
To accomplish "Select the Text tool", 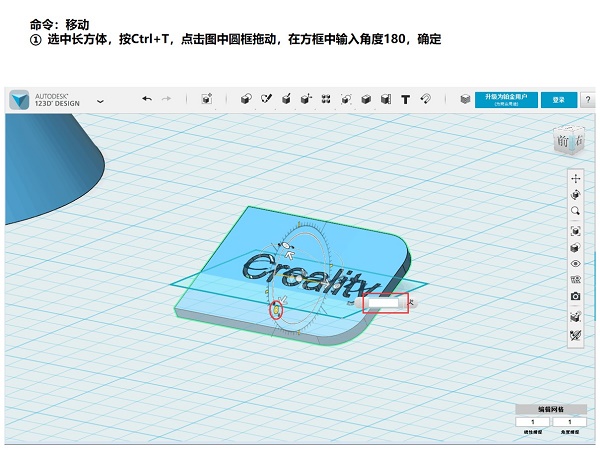I will pyautogui.click(x=406, y=99).
